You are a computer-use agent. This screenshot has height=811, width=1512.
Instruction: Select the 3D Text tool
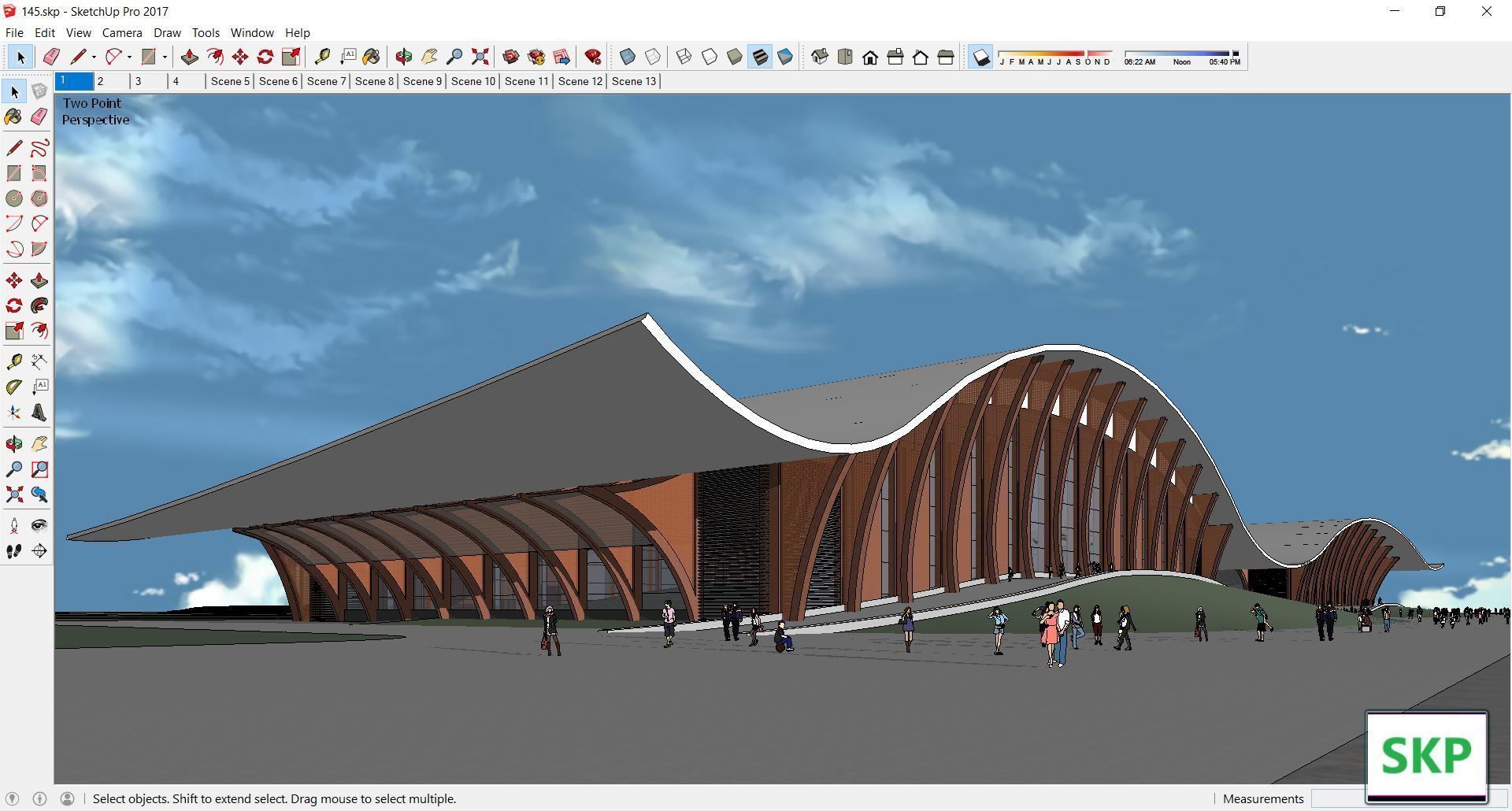tap(39, 413)
